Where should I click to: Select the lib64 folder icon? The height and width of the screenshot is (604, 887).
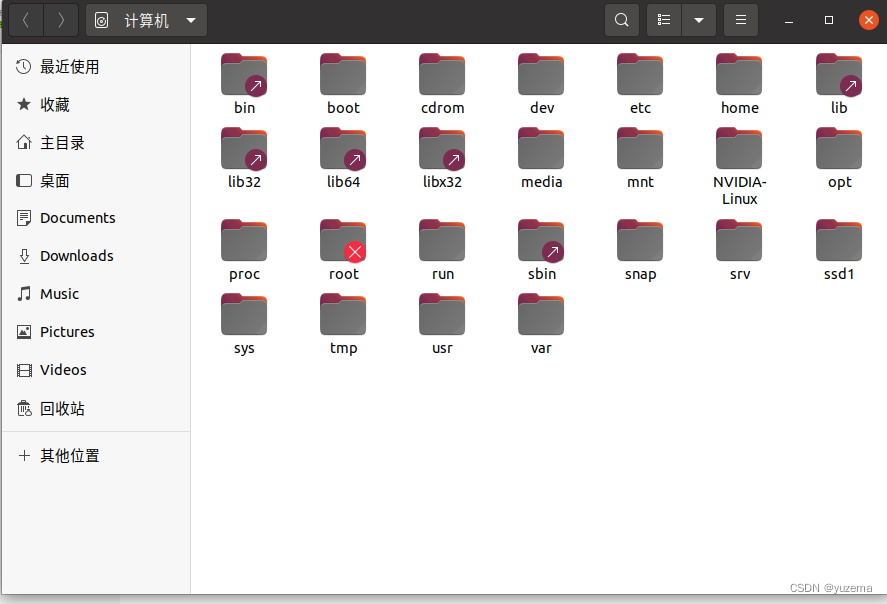coord(343,148)
